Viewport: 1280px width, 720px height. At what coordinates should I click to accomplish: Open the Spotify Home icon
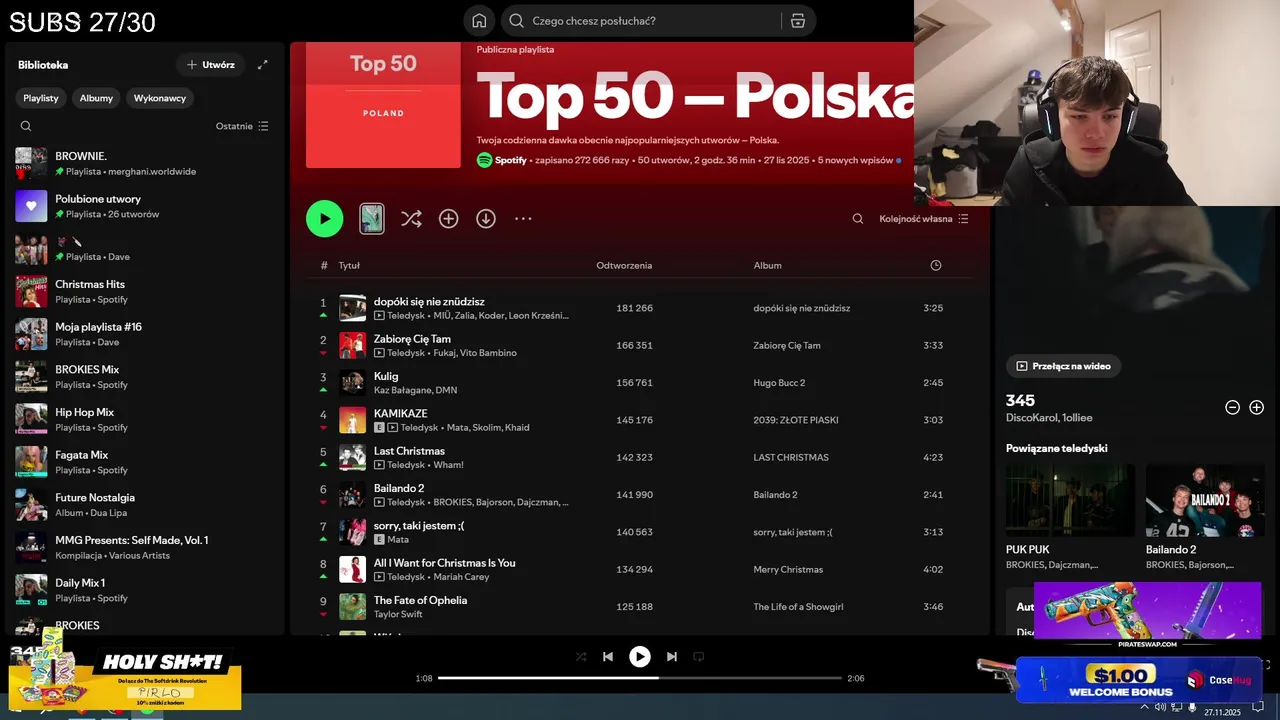coord(479,21)
